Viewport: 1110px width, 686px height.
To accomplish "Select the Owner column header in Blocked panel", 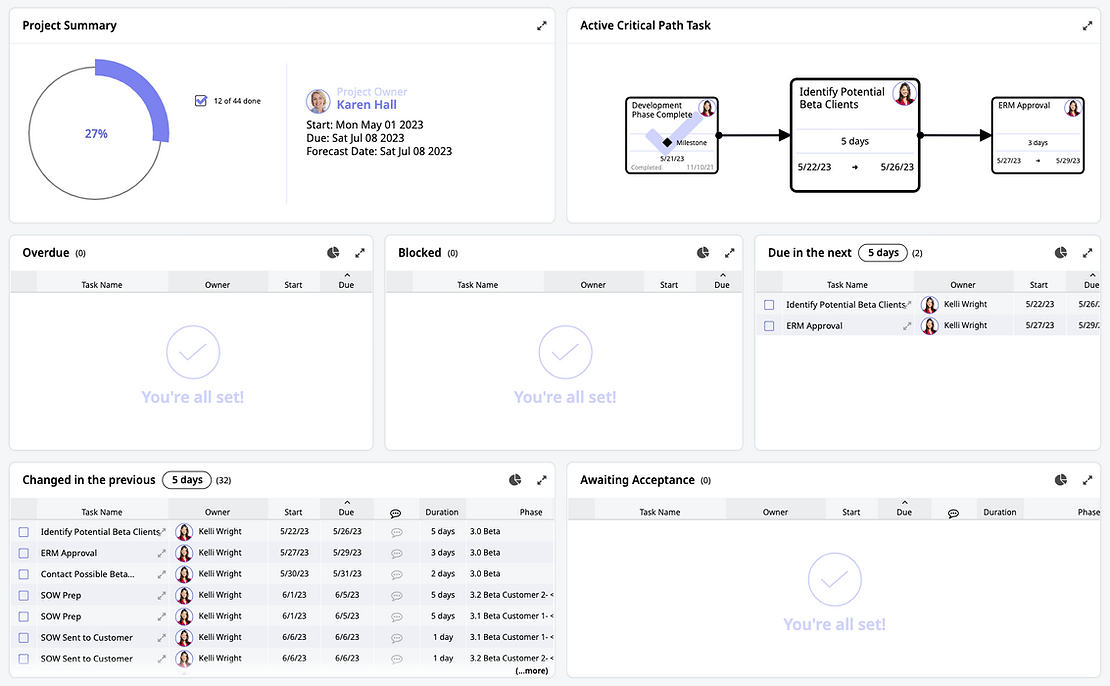I will pos(592,284).
